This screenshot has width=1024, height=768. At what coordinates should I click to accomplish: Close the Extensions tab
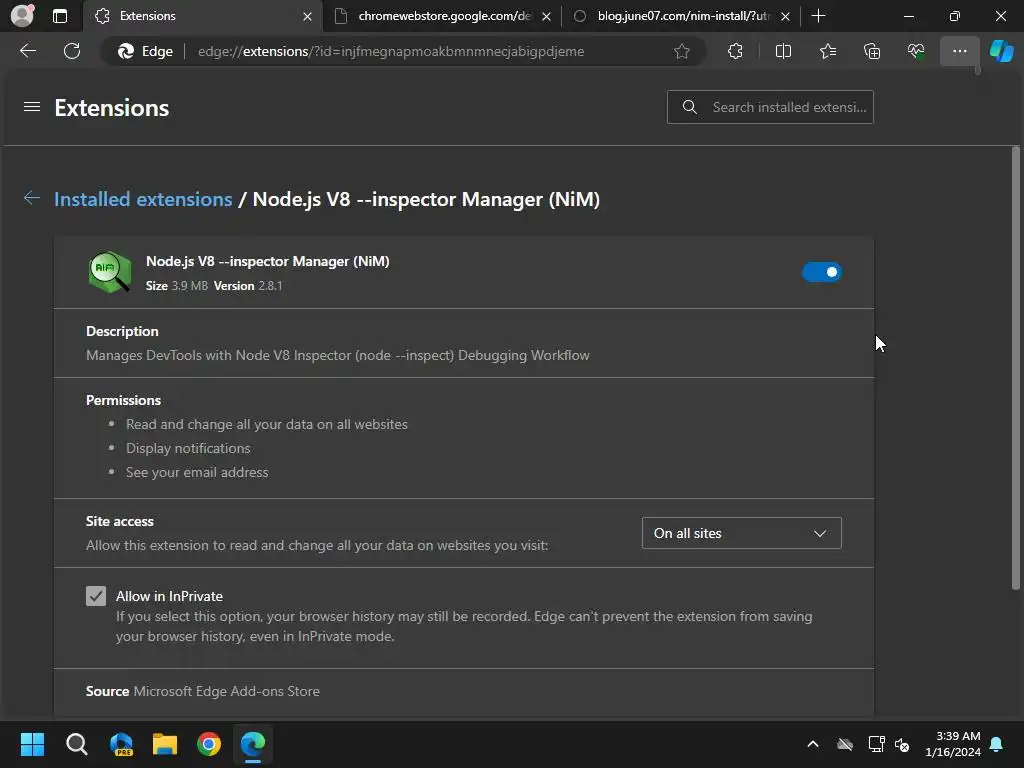click(307, 16)
